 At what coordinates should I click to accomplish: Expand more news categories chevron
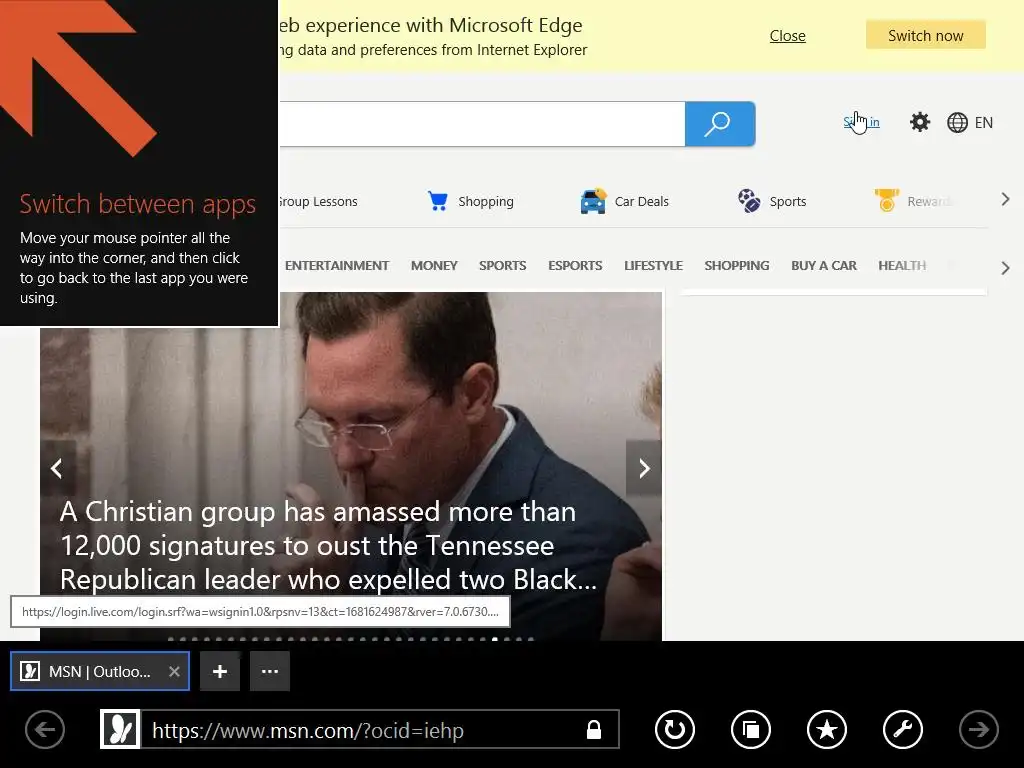tap(1006, 268)
